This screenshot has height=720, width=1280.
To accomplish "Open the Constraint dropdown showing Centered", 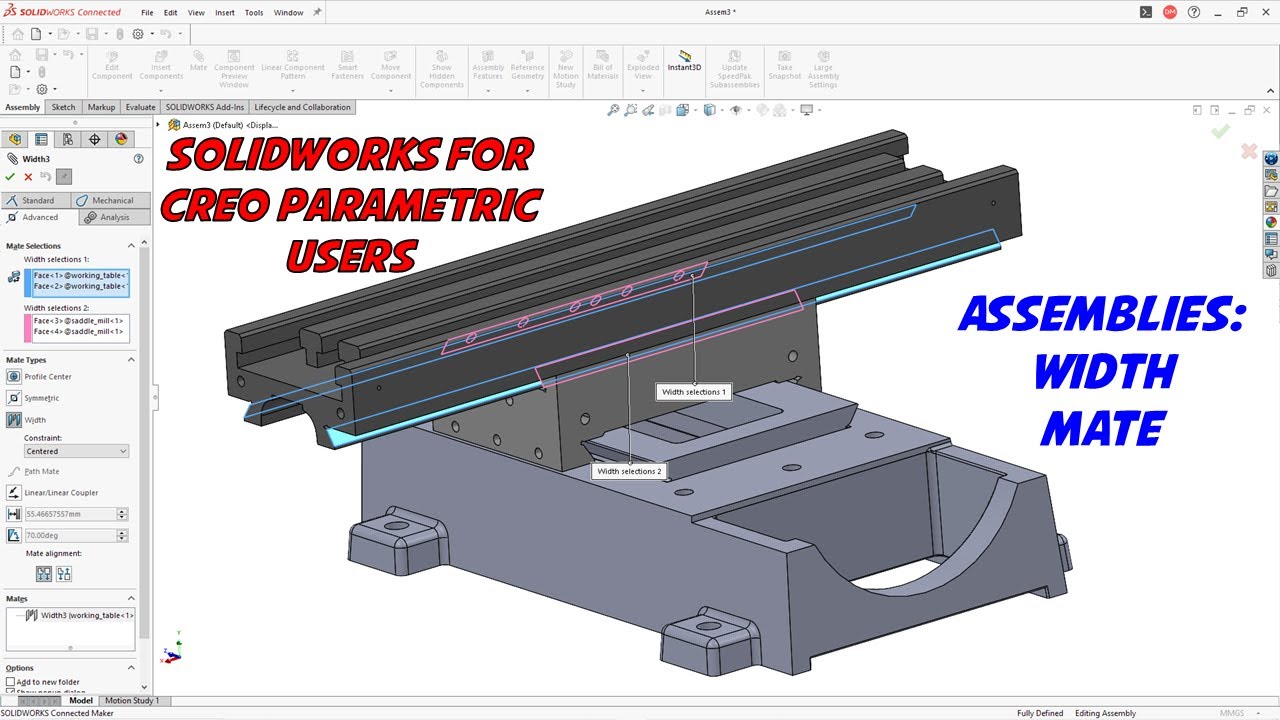I will click(77, 451).
